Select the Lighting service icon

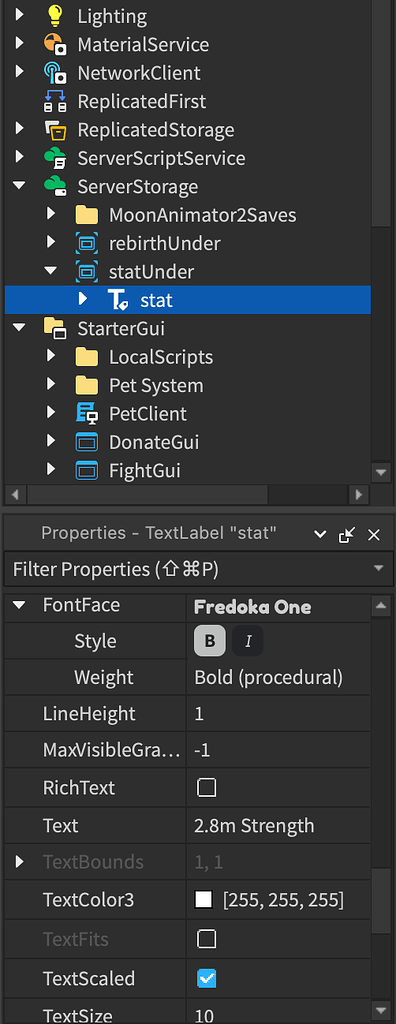click(x=55, y=16)
